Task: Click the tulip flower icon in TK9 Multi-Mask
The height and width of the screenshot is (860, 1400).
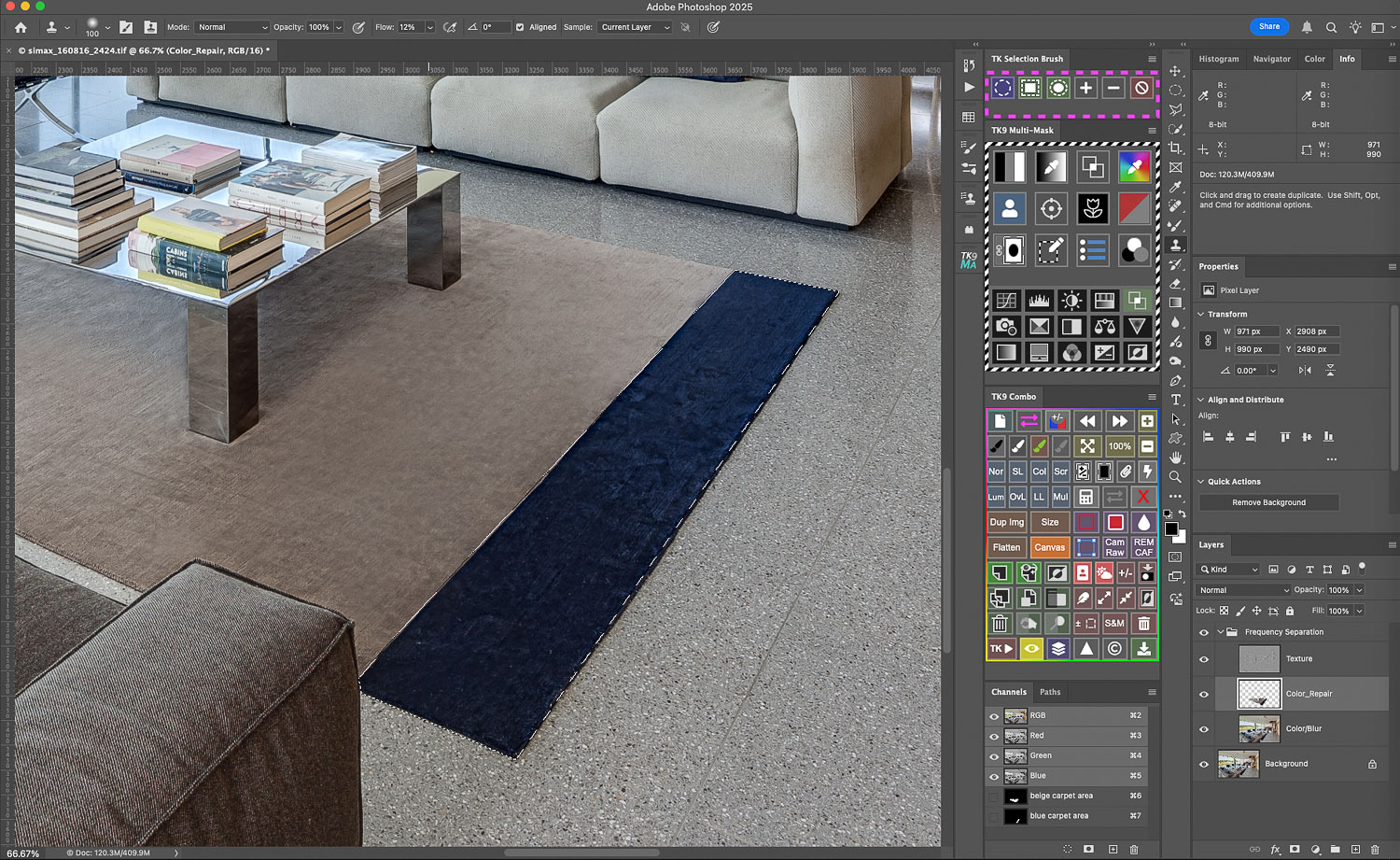Action: [x=1093, y=208]
